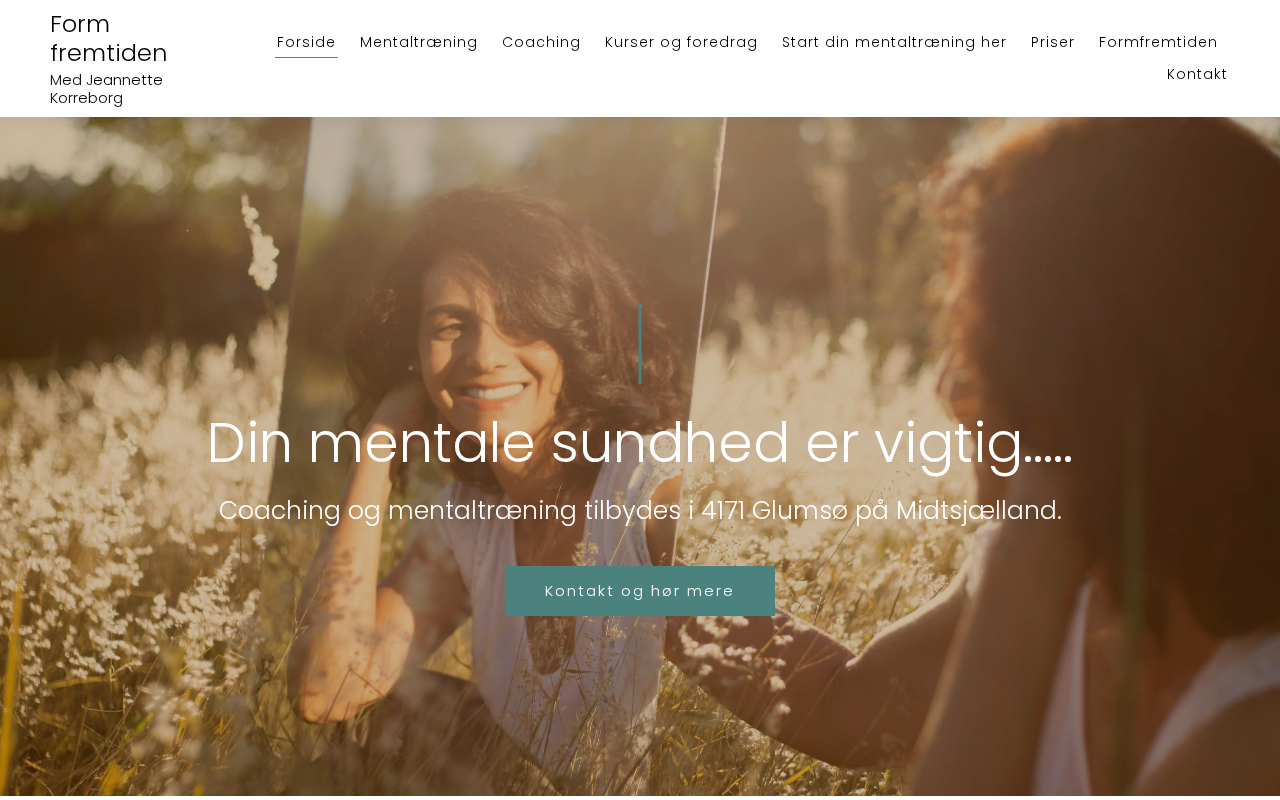The image size is (1280, 800).
Task: Click the Med Jeannette Korreborg tagline
Action: click(106, 89)
